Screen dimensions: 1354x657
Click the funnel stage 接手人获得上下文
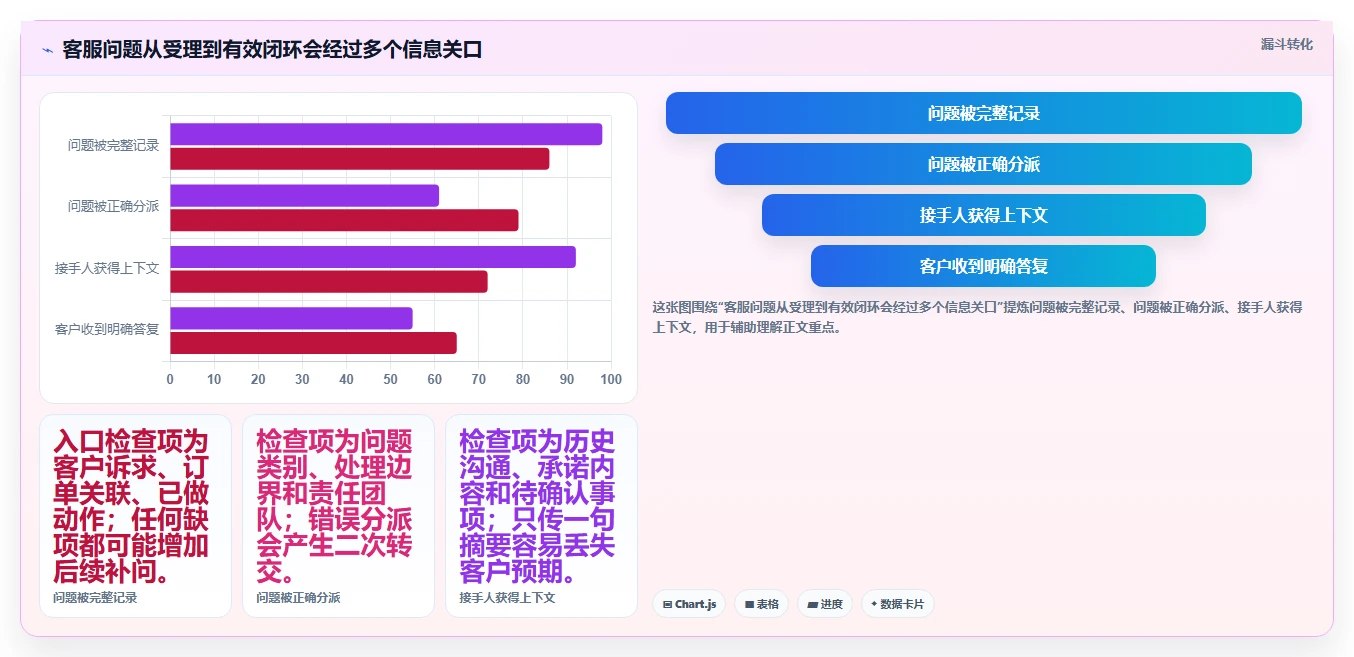pyautogui.click(x=984, y=215)
